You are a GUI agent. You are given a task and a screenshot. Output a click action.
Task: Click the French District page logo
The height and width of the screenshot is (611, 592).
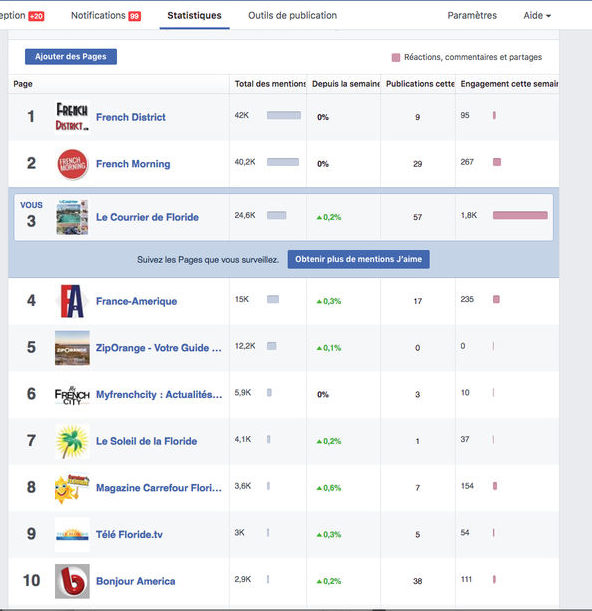(72, 117)
